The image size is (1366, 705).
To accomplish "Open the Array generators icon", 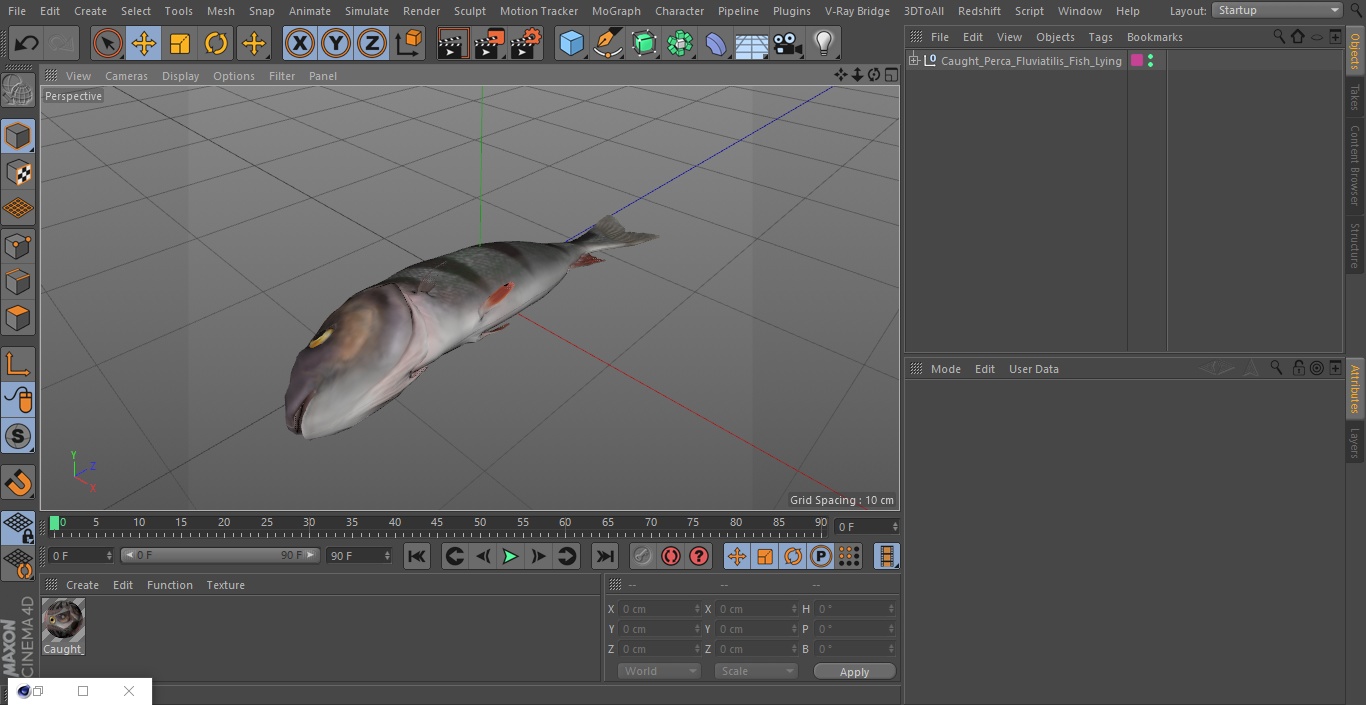I will click(680, 43).
